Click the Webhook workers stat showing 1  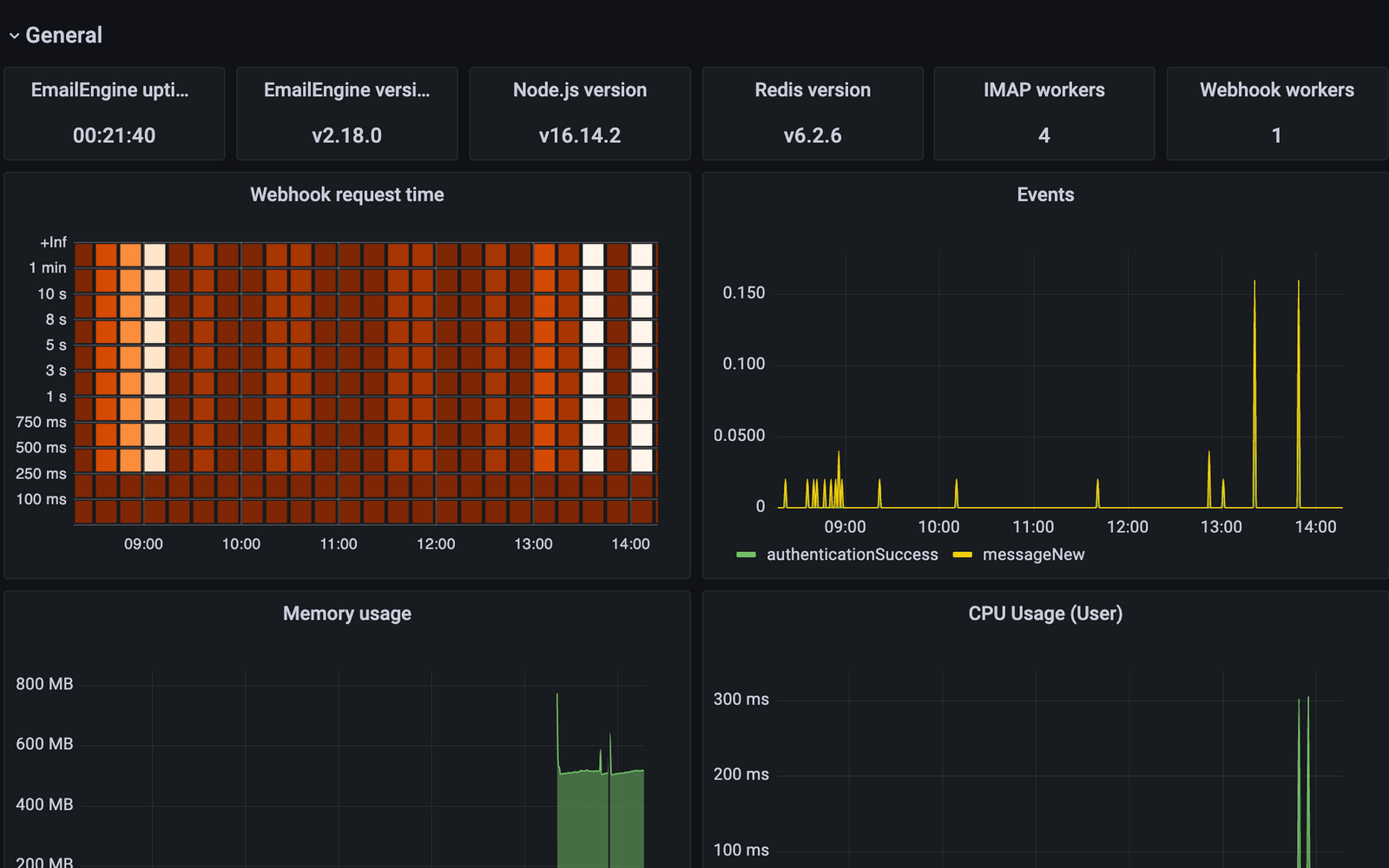click(1276, 114)
